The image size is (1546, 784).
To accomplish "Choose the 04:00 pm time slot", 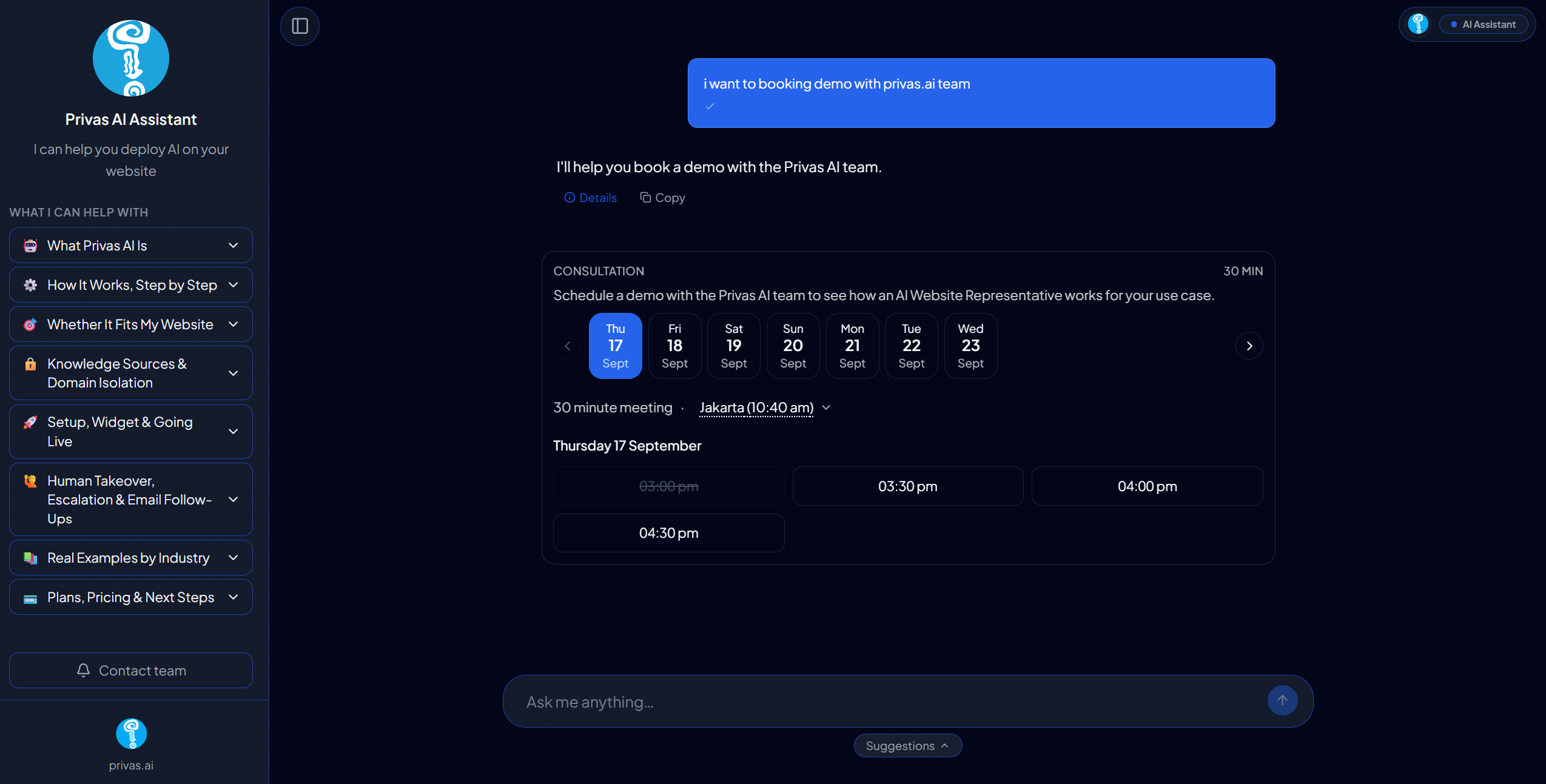I will tap(1148, 486).
